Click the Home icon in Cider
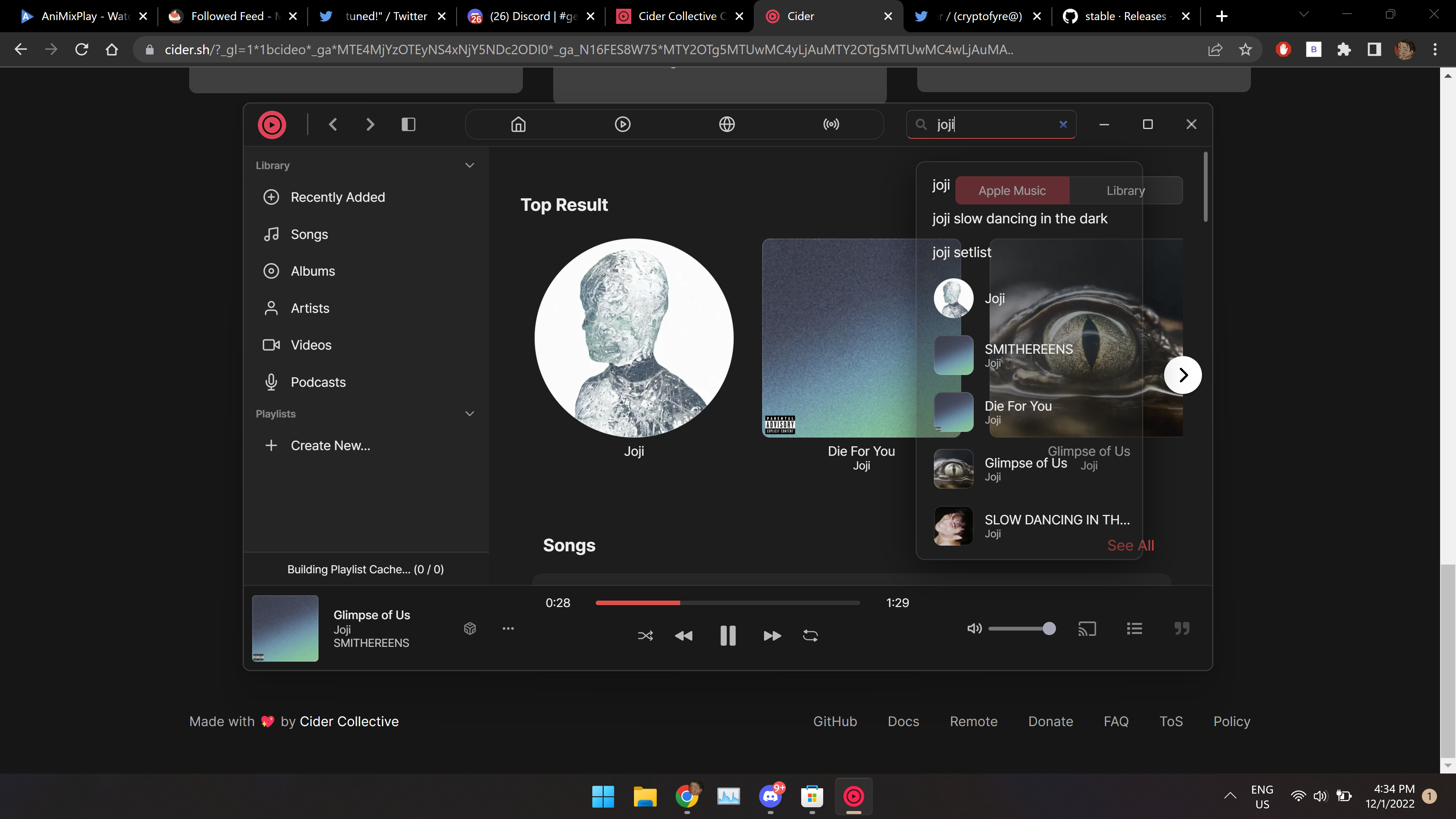The image size is (1456, 819). point(518,124)
